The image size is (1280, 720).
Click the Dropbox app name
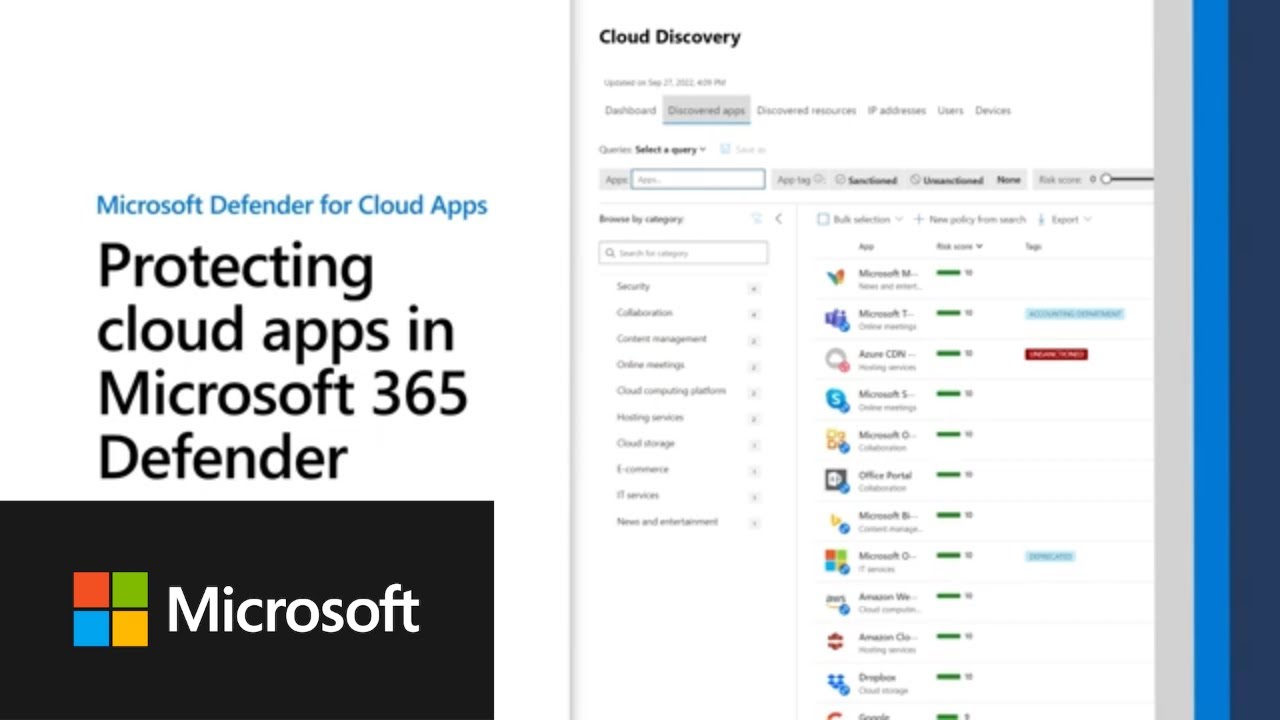tap(877, 677)
